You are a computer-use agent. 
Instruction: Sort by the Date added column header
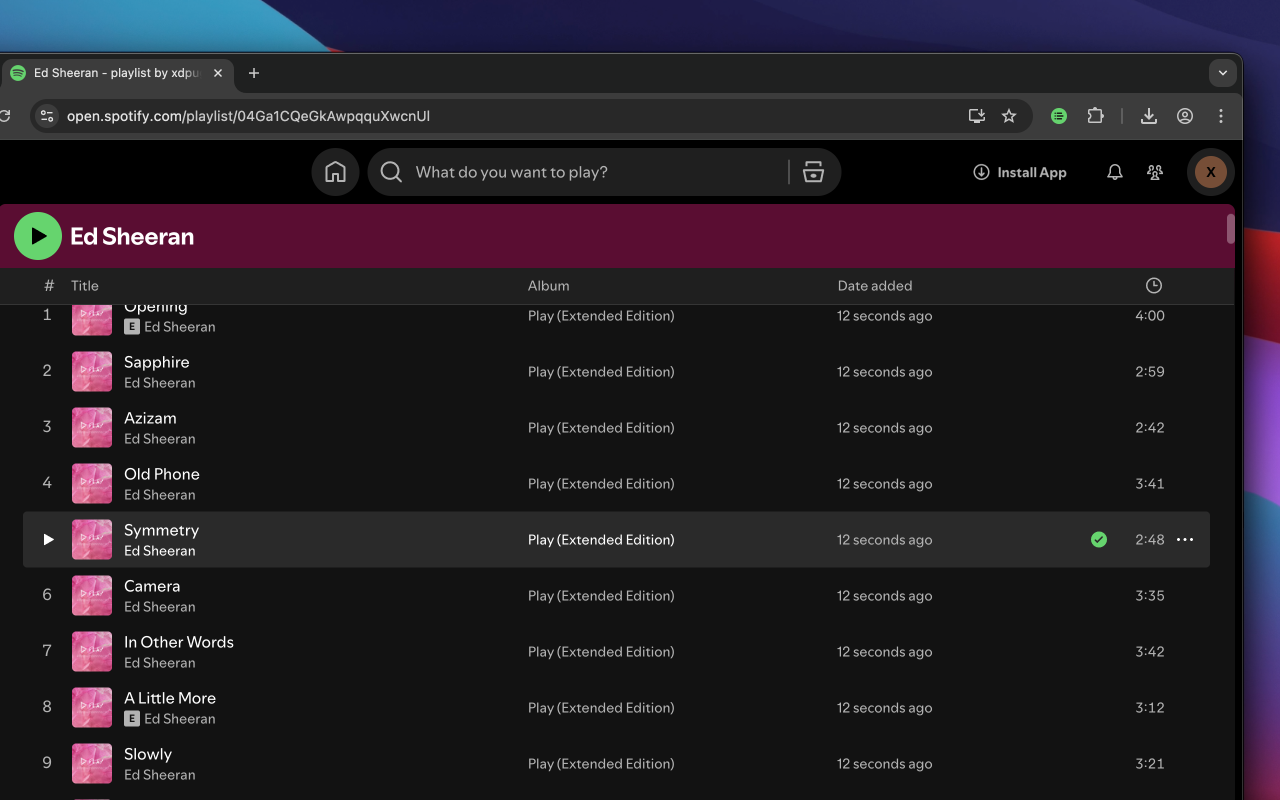click(875, 286)
